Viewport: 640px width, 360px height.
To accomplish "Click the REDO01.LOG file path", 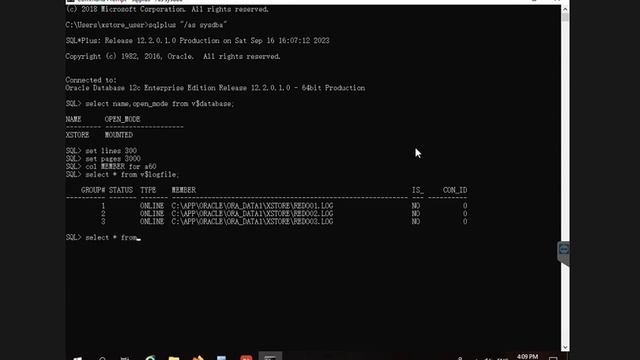I will pos(252,206).
